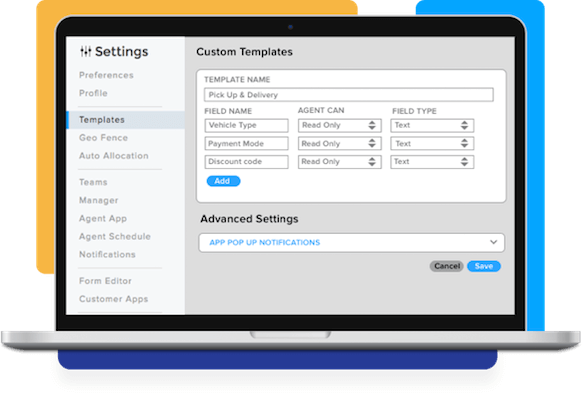
Task: Open Notifications settings
Action: point(107,255)
